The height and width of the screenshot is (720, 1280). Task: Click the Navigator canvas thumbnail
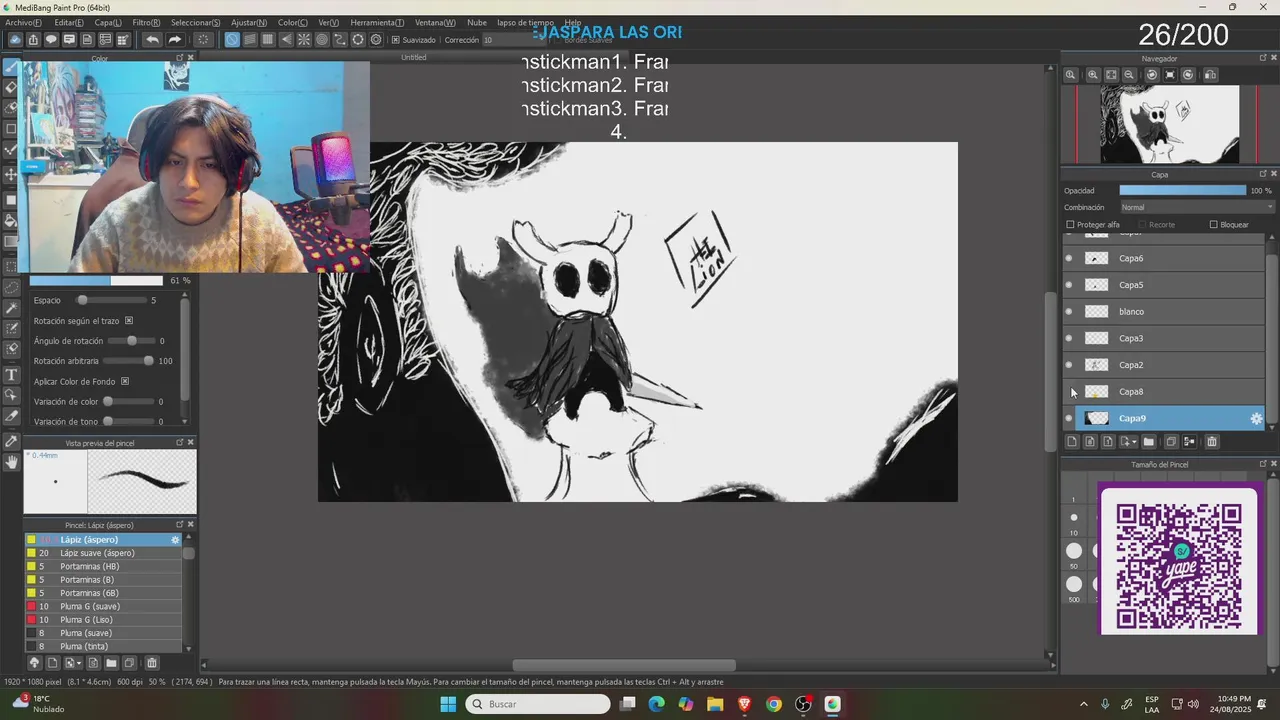pos(1170,124)
